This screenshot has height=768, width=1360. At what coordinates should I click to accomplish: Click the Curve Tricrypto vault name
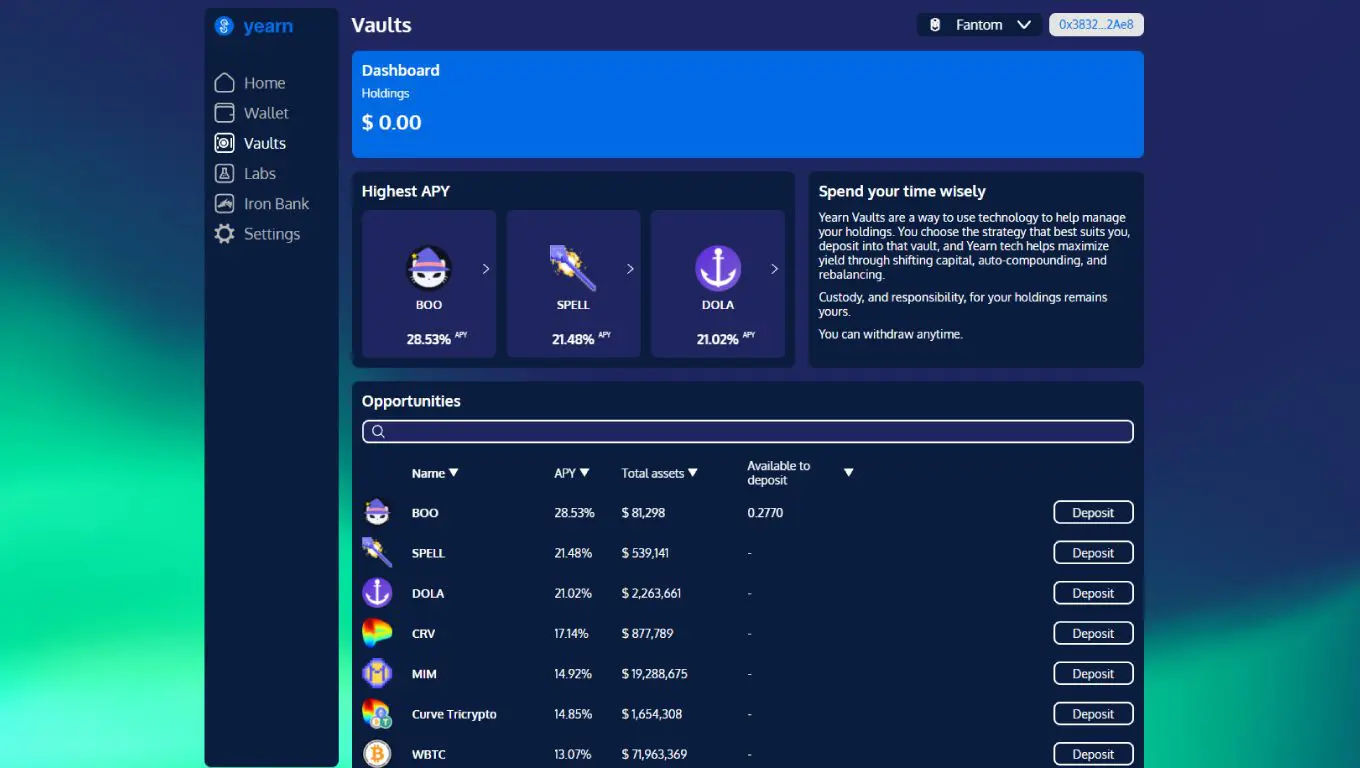pyautogui.click(x=454, y=714)
